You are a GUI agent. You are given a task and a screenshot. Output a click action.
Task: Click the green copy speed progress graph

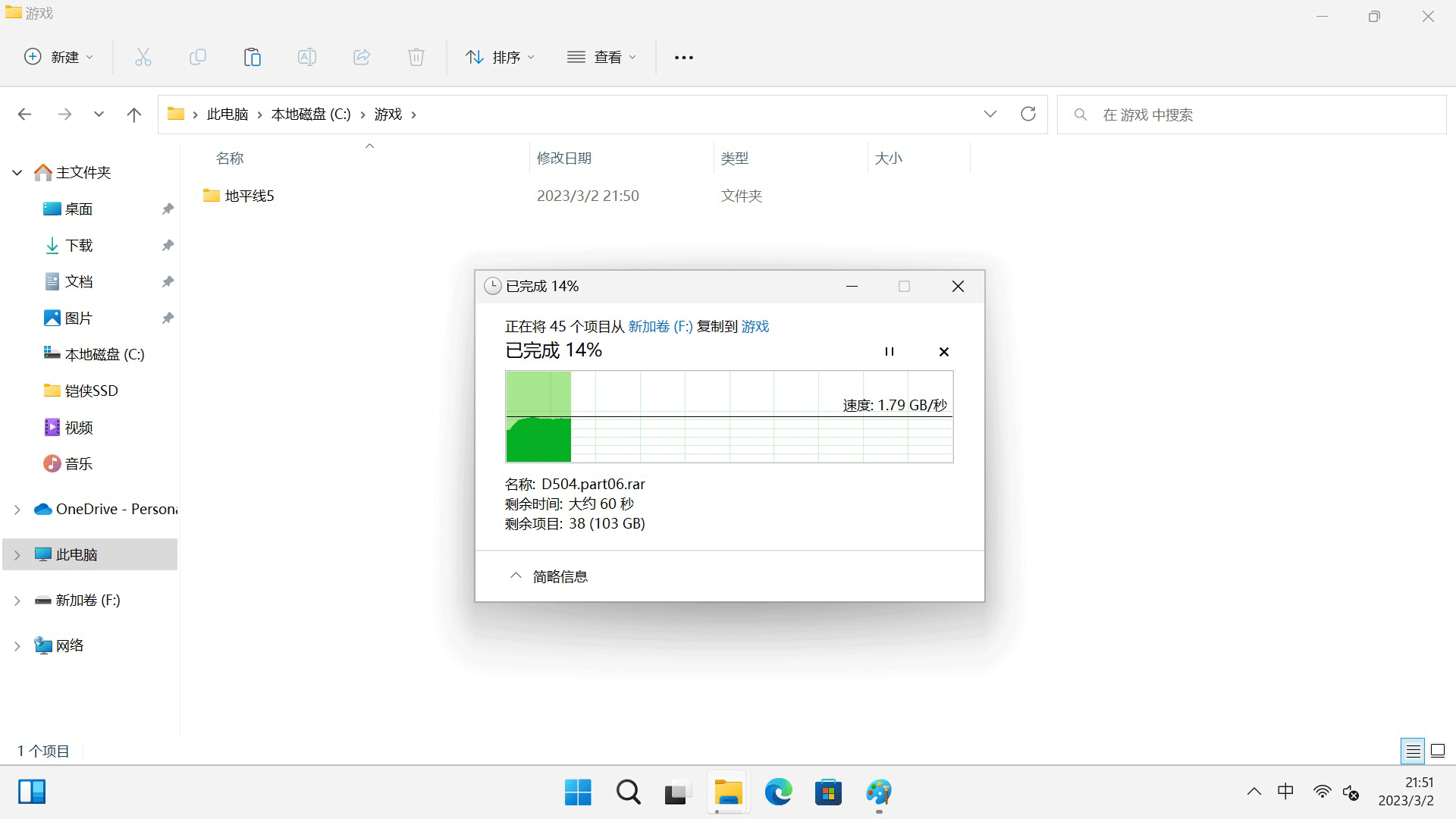[x=730, y=416]
